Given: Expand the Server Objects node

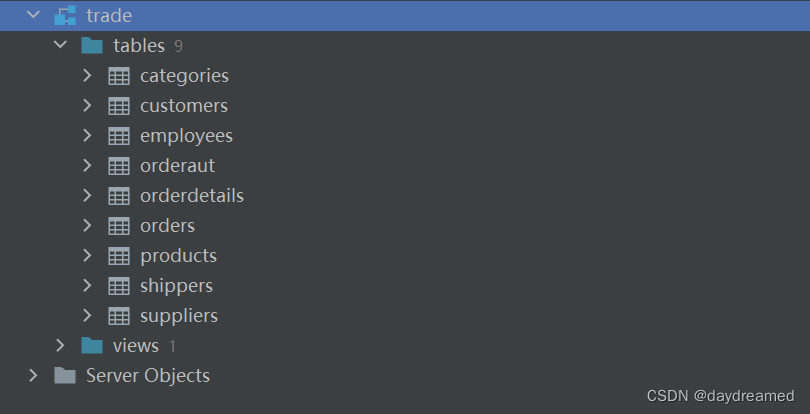Looking at the screenshot, I should coord(33,376).
